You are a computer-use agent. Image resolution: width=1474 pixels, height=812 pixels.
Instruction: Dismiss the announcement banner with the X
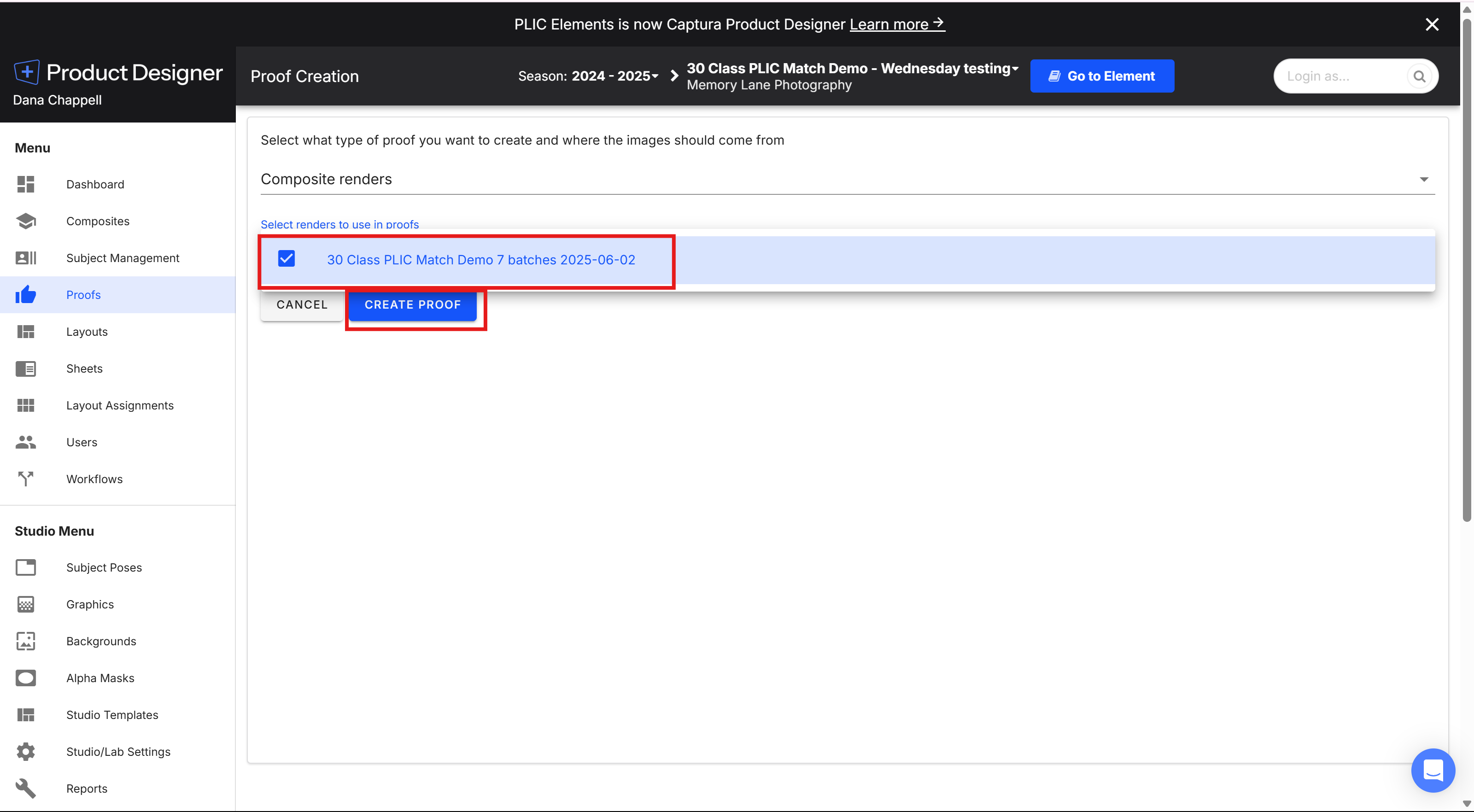(1432, 24)
